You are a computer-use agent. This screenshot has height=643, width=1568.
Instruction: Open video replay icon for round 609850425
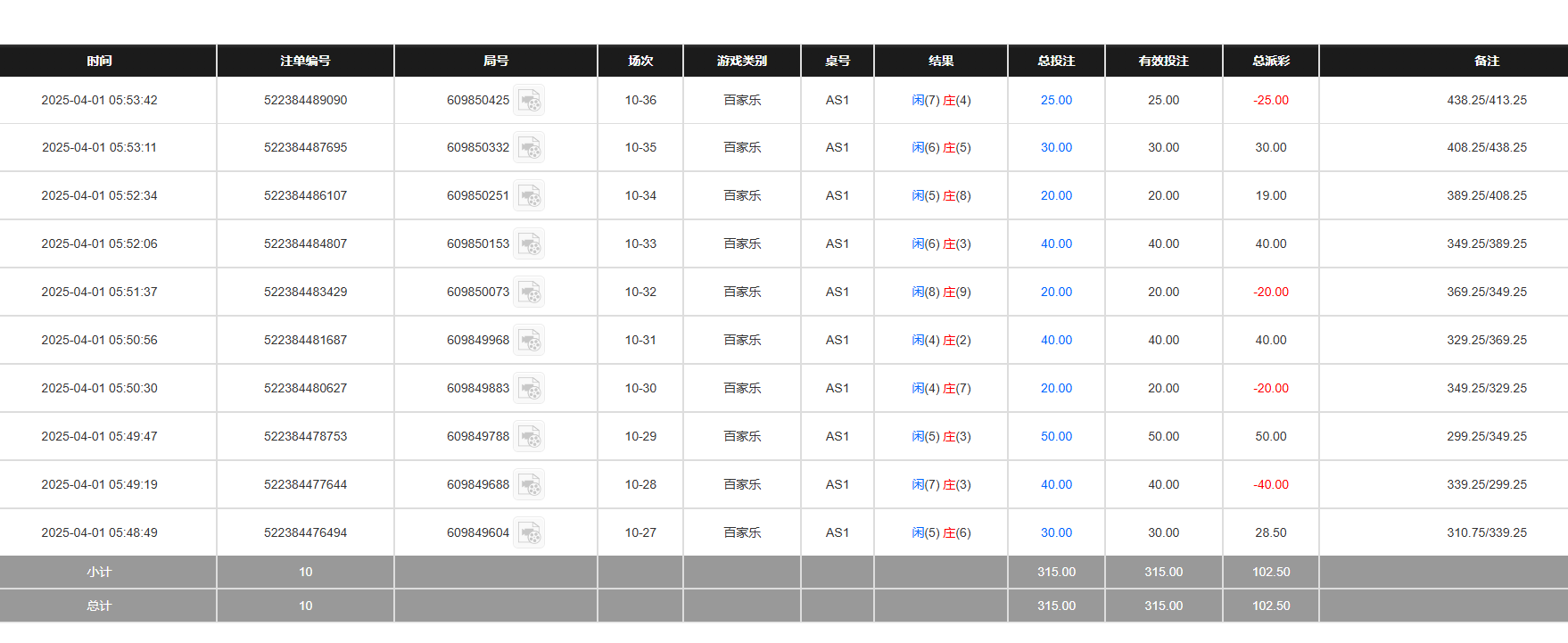coord(530,101)
